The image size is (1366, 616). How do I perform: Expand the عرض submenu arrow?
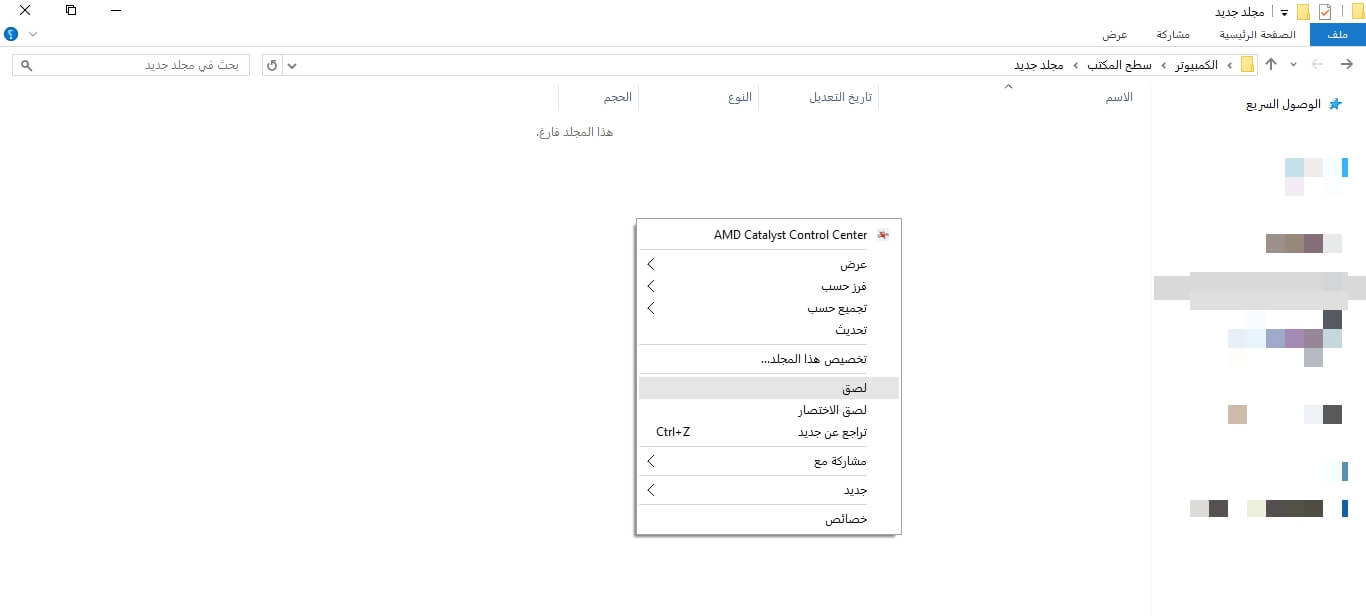coord(651,264)
